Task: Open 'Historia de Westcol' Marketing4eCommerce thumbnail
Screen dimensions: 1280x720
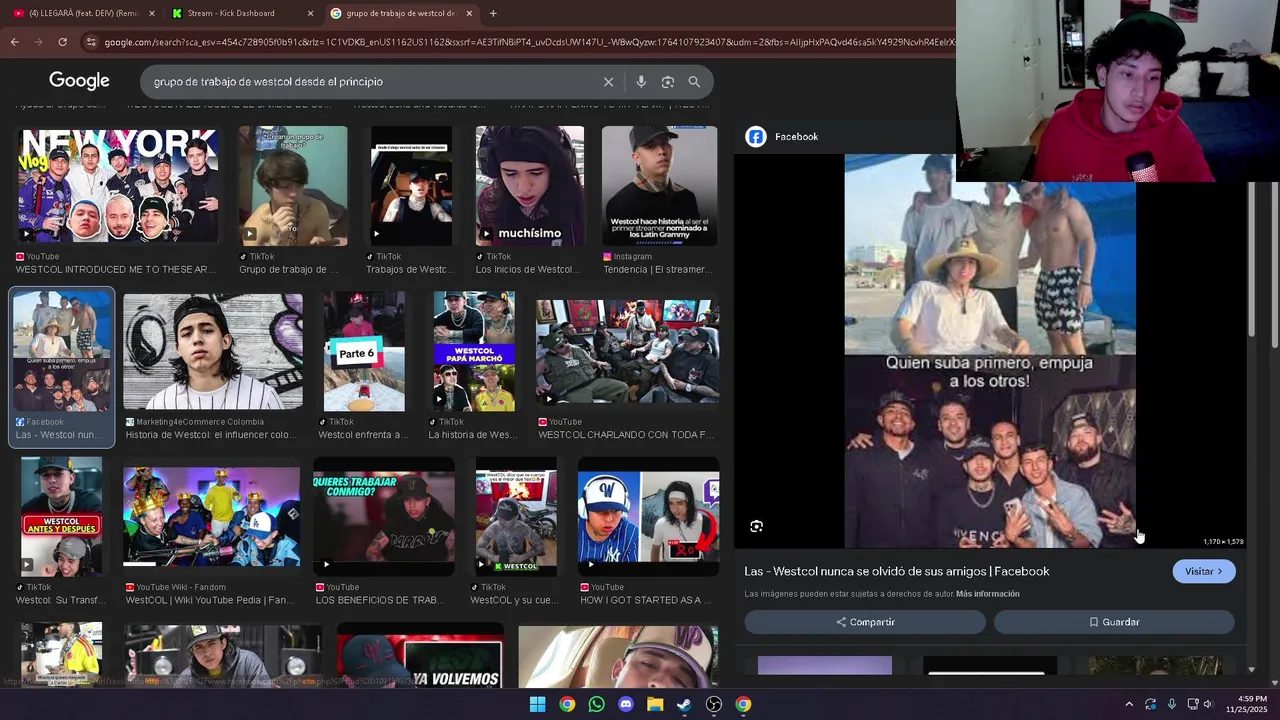Action: (x=212, y=351)
